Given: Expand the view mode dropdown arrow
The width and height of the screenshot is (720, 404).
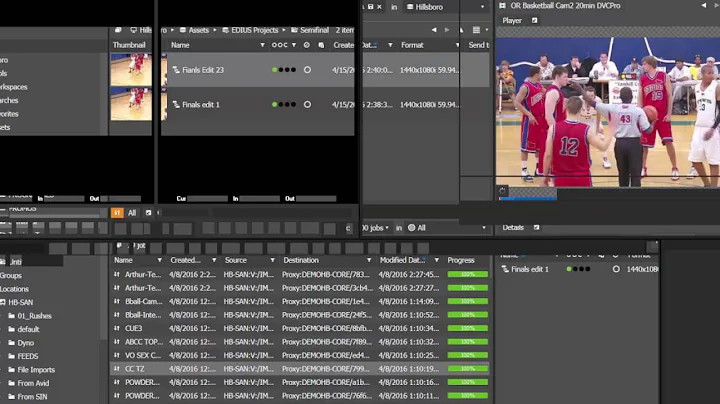Looking at the screenshot, I should point(486,30).
